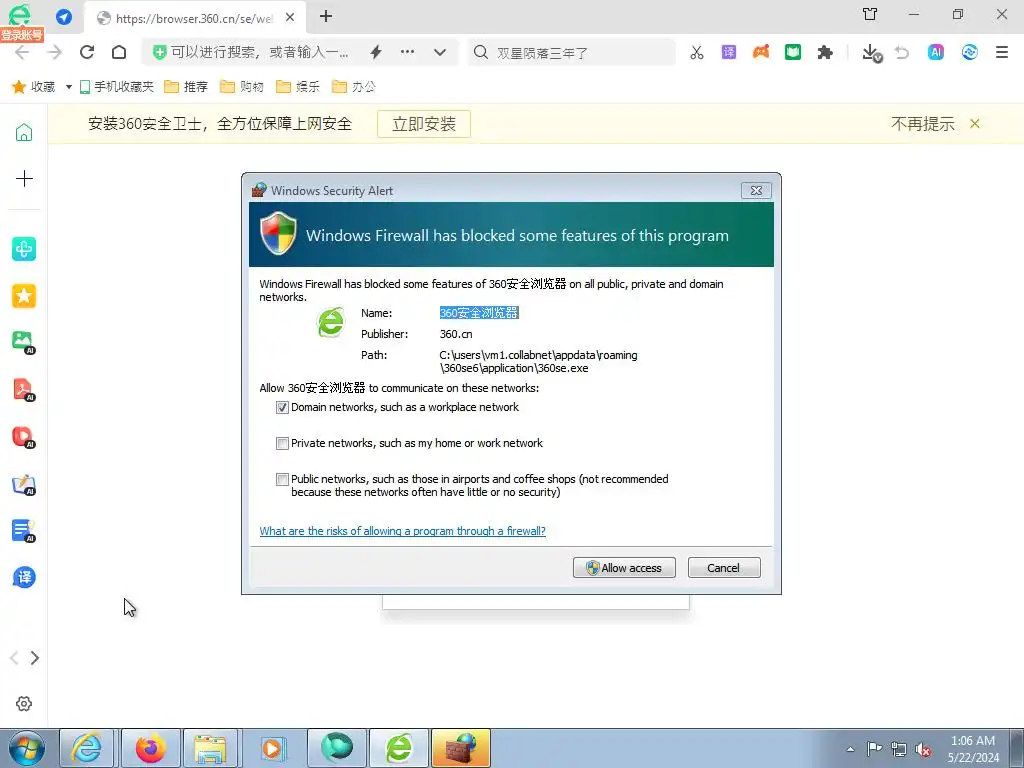Open the purple translate extension icon
The width and height of the screenshot is (1024, 768).
click(729, 52)
